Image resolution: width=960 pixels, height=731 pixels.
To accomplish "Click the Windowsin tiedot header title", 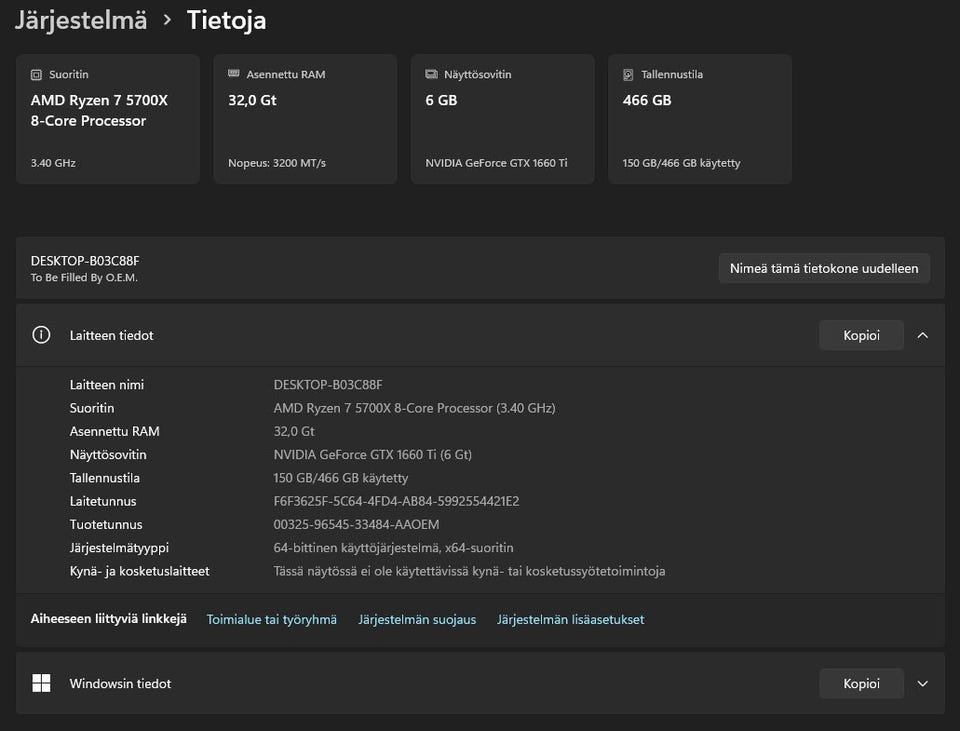I will [121, 683].
